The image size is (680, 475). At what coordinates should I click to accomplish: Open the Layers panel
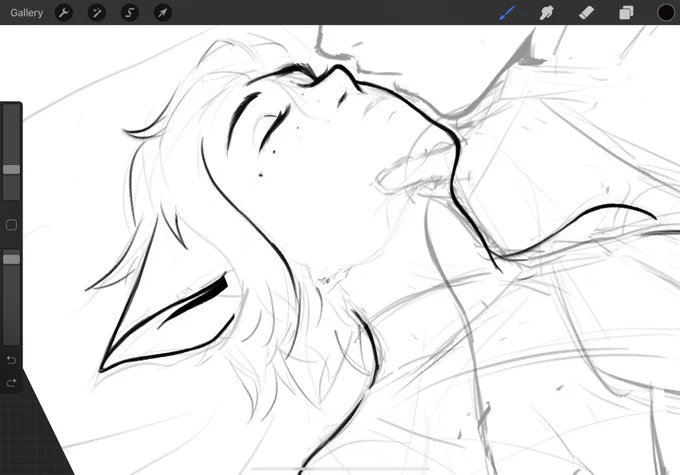(626, 13)
